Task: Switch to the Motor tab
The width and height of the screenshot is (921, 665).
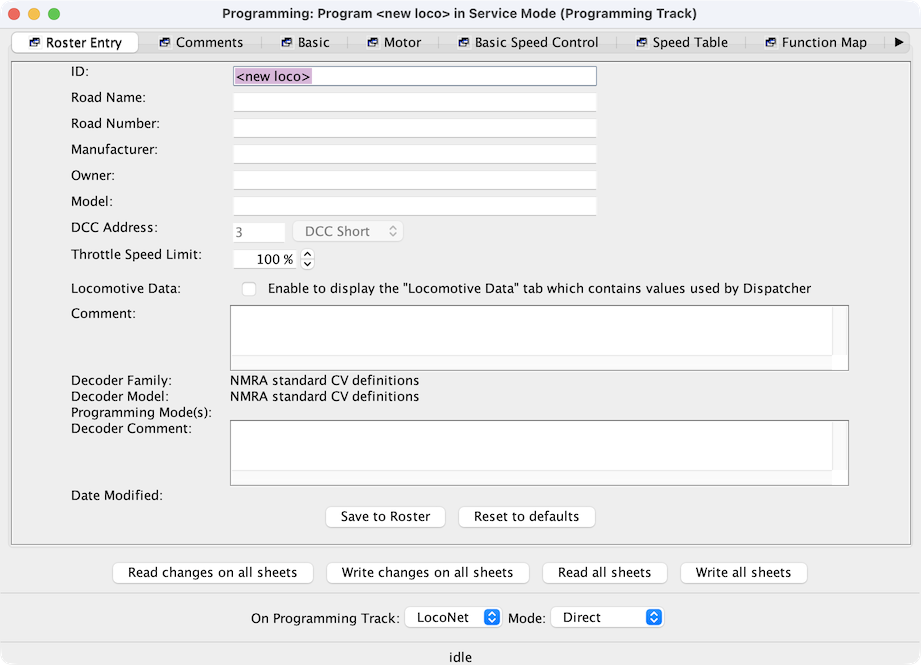Action: click(x=394, y=42)
